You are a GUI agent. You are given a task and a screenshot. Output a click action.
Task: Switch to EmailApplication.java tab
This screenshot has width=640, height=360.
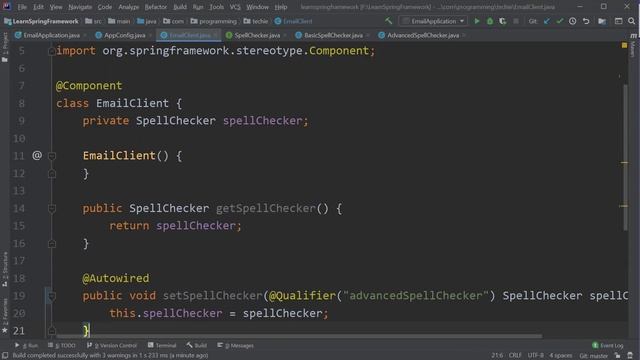point(51,35)
